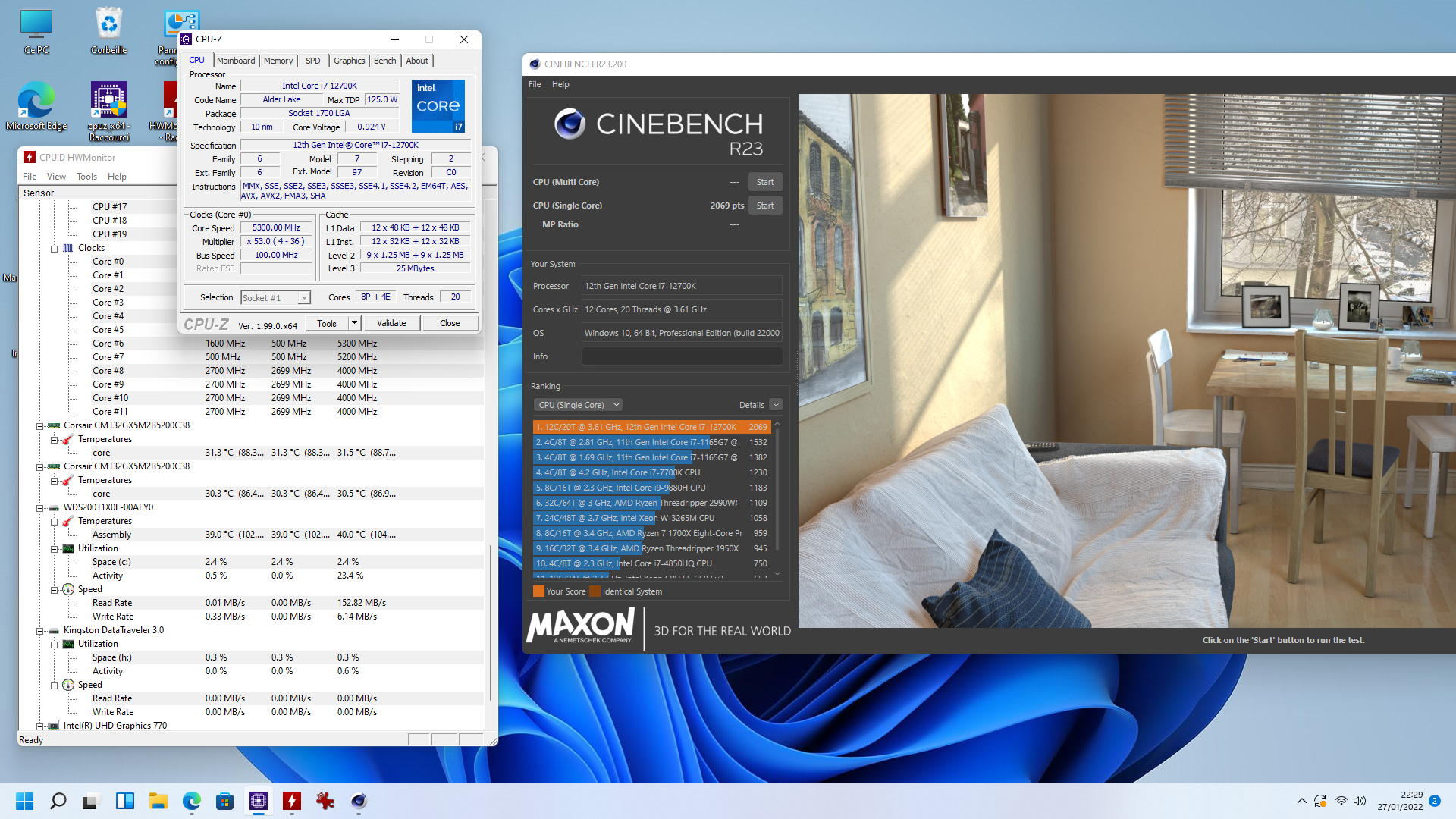Switch to the Memory tab in CPU-Z

click(x=278, y=61)
